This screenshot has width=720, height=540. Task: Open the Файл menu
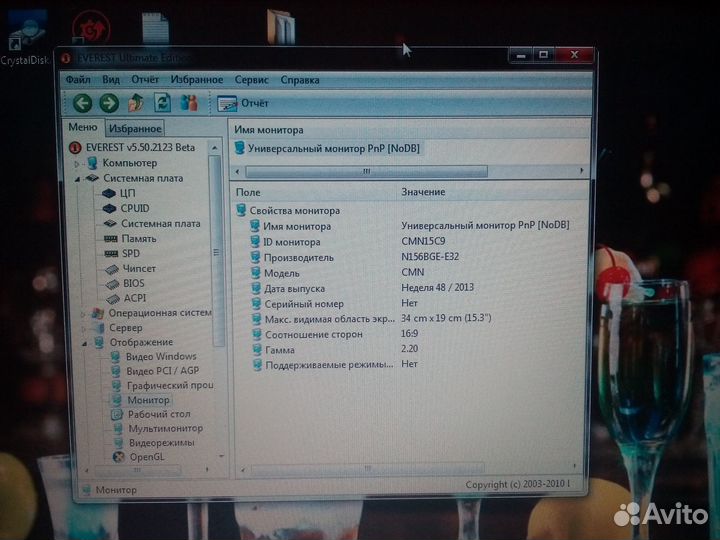pyautogui.click(x=78, y=80)
